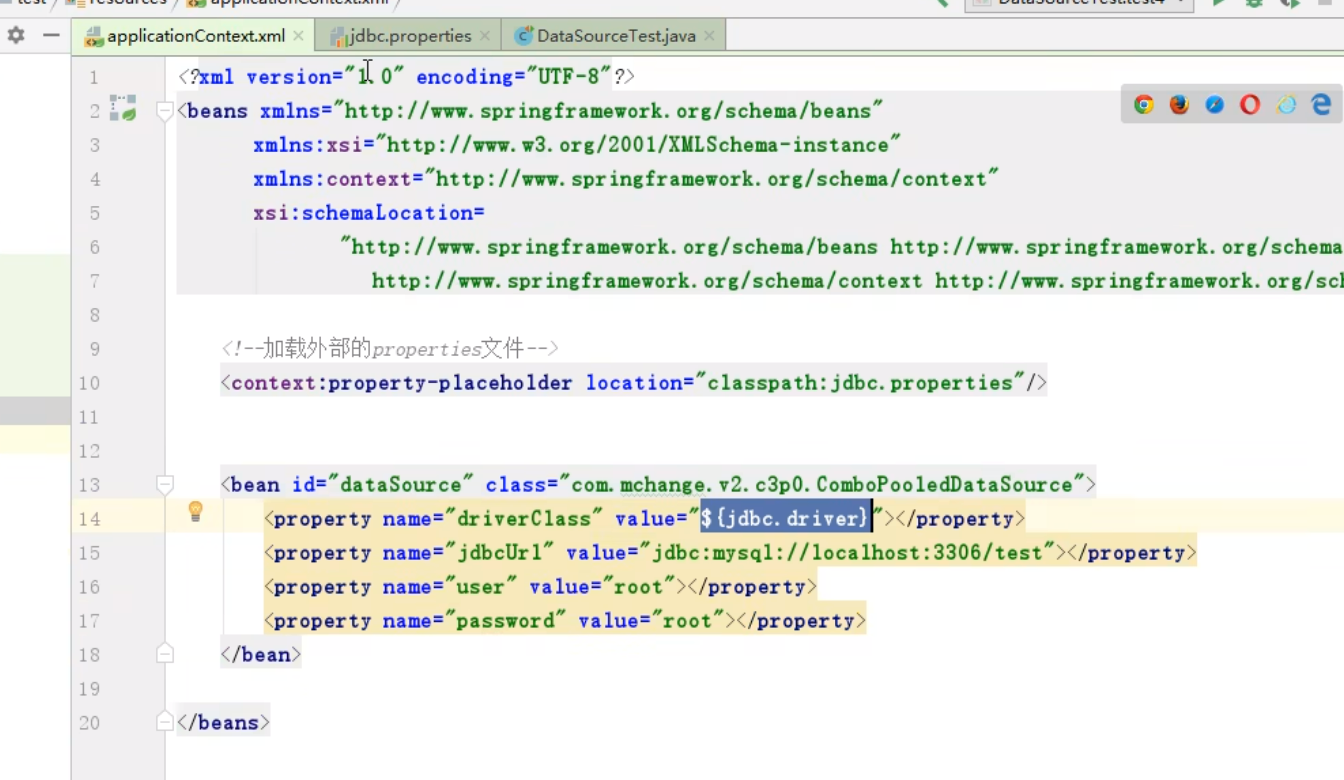Image resolution: width=1344 pixels, height=780 pixels.
Task: Open preview in Safari browser icon
Action: (x=1215, y=105)
